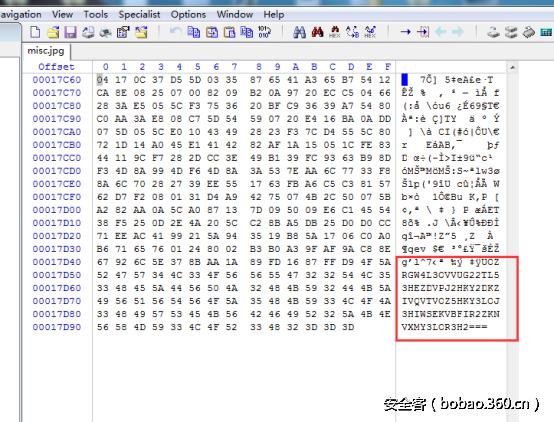Click the Modify Data 101/010 icon
This screenshot has height=422, width=554.
264,32
